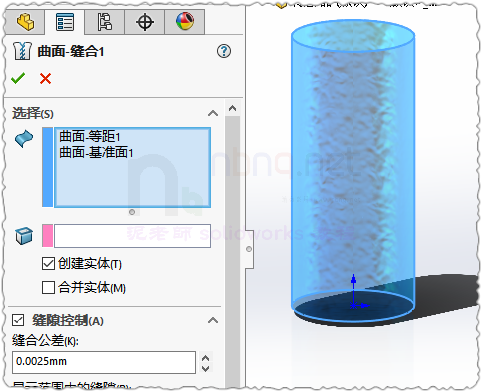The width and height of the screenshot is (482, 392).
Task: Click the panel scrollbar up arrow
Action: [233, 108]
